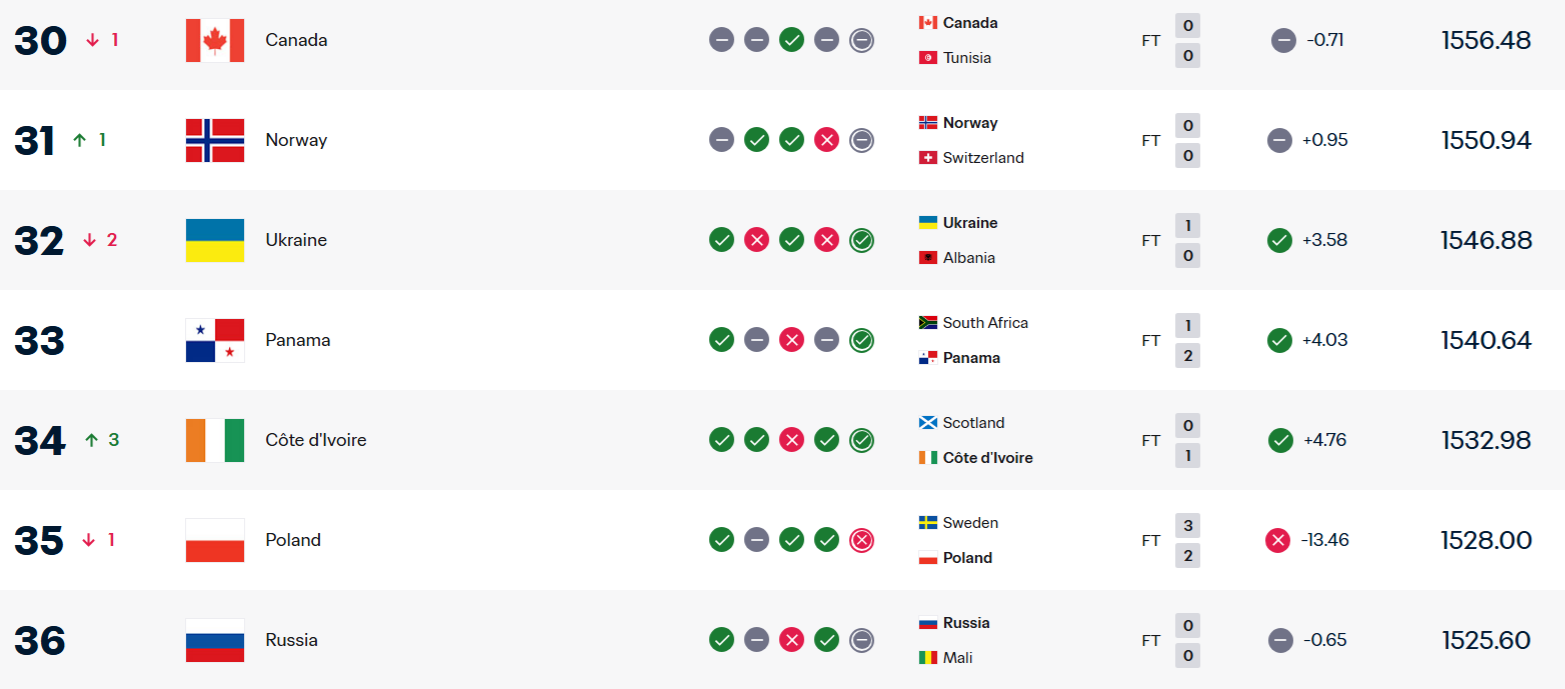
Task: Click Poland's large flag icon
Action: coord(215,540)
